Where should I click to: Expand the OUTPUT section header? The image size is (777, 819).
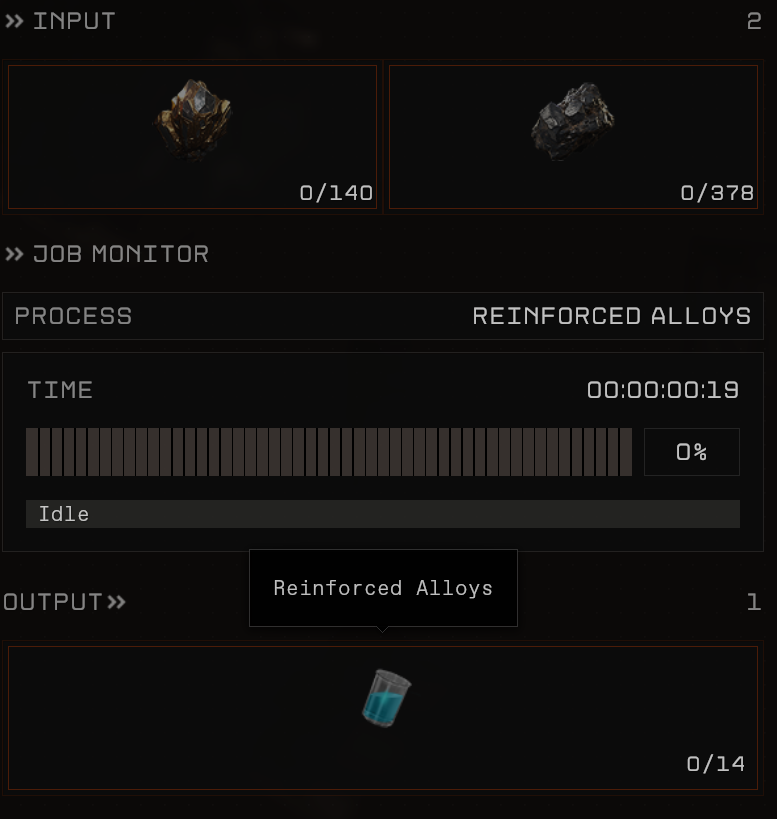click(52, 602)
